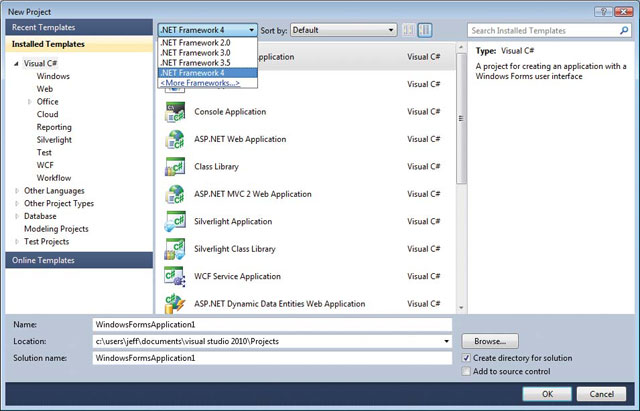Viewport: 640px width, 411px height.
Task: Expand the Database tree node
Action: click(x=17, y=216)
